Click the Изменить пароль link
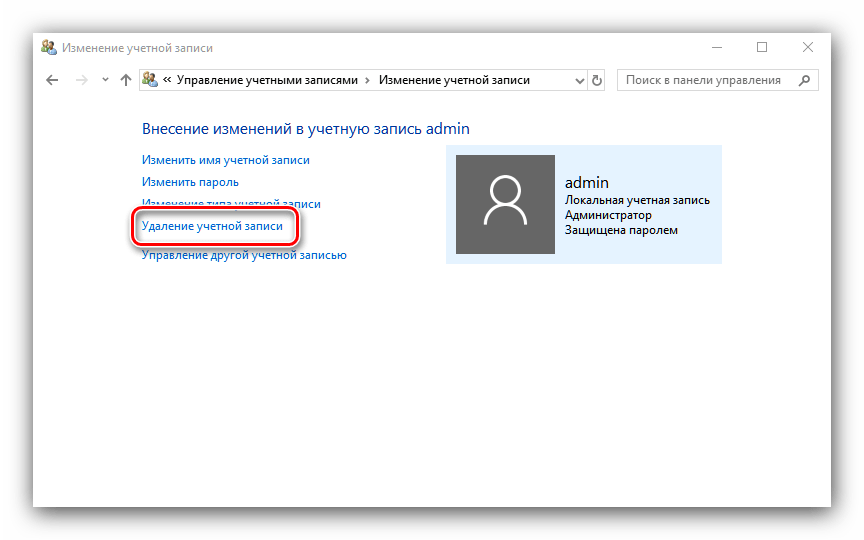The width and height of the screenshot is (864, 540). point(190,182)
